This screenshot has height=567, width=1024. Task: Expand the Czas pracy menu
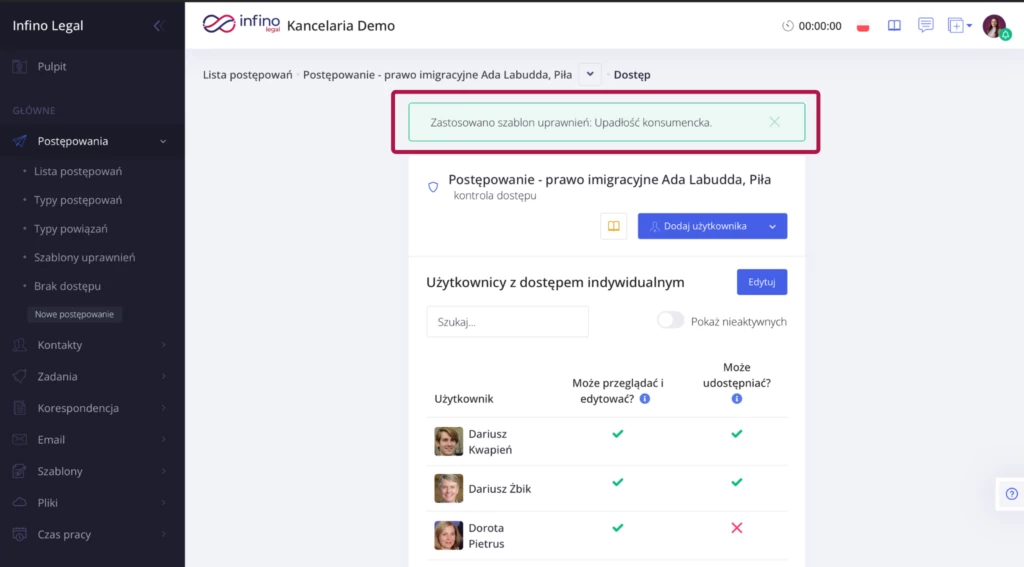tap(163, 534)
